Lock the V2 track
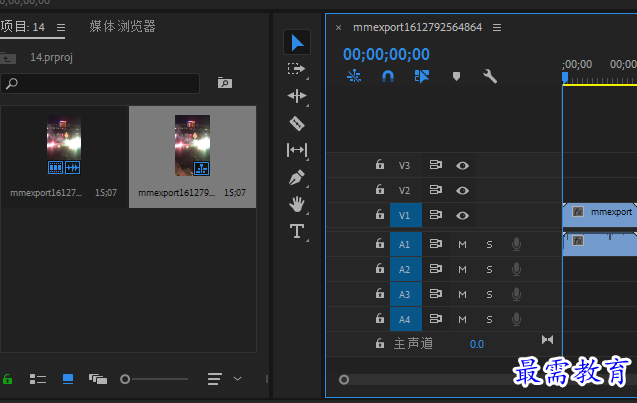637x403 pixels. coord(379,189)
